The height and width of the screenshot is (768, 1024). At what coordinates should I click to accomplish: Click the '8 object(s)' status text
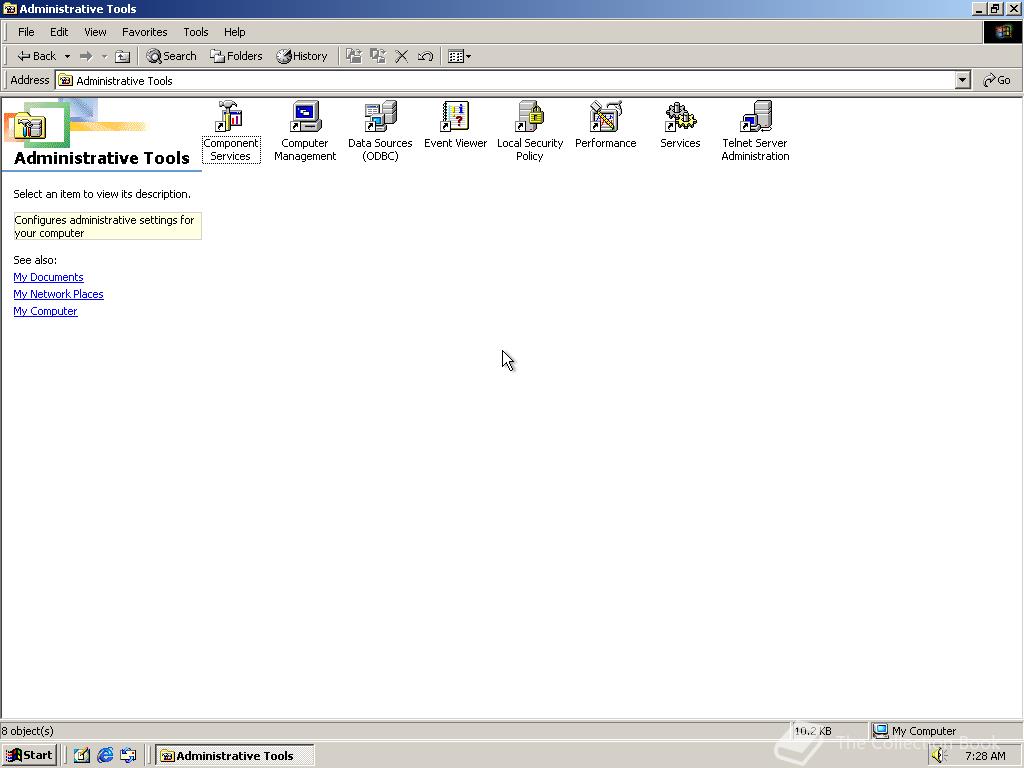point(27,731)
